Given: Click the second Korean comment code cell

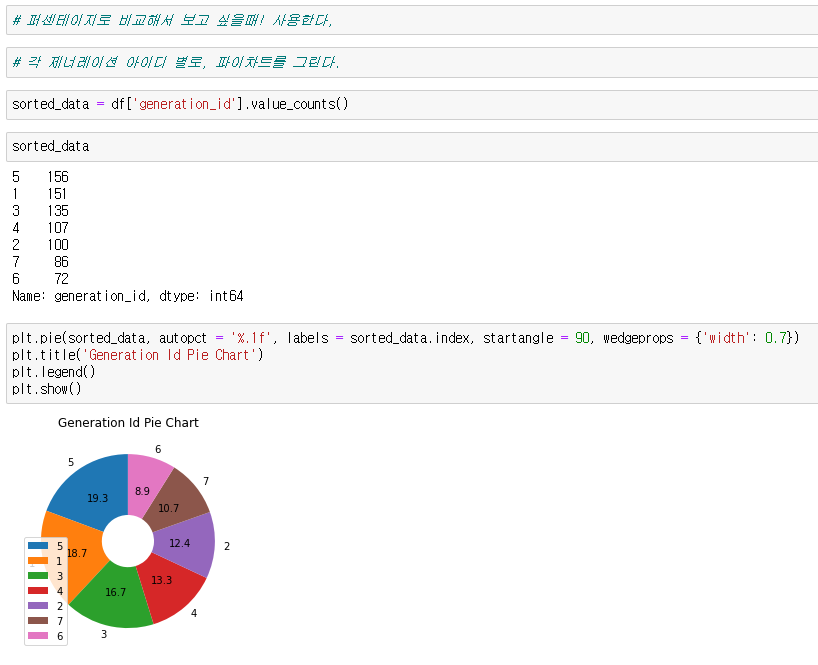Looking at the screenshot, I should click(x=412, y=62).
